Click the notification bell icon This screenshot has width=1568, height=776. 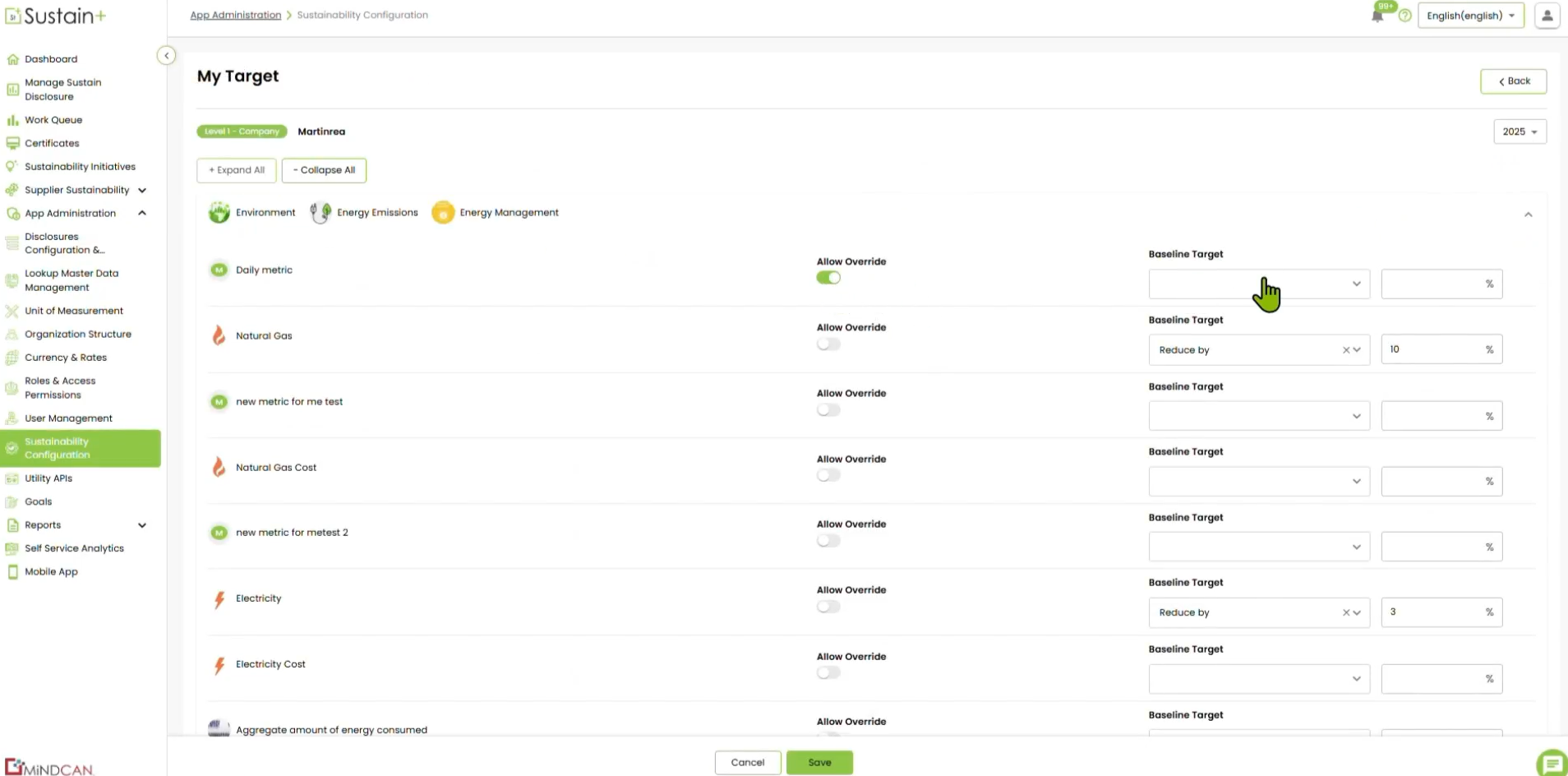pyautogui.click(x=1377, y=16)
